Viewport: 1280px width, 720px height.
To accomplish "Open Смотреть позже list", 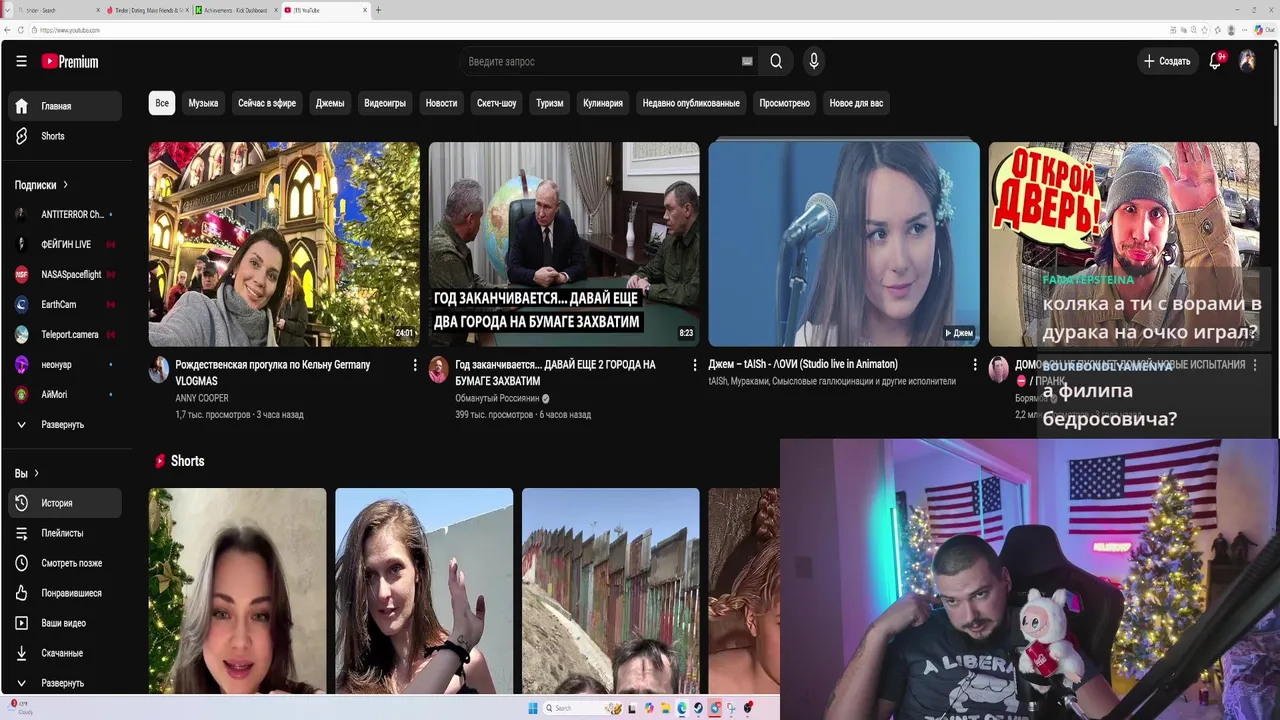I will pos(65,563).
